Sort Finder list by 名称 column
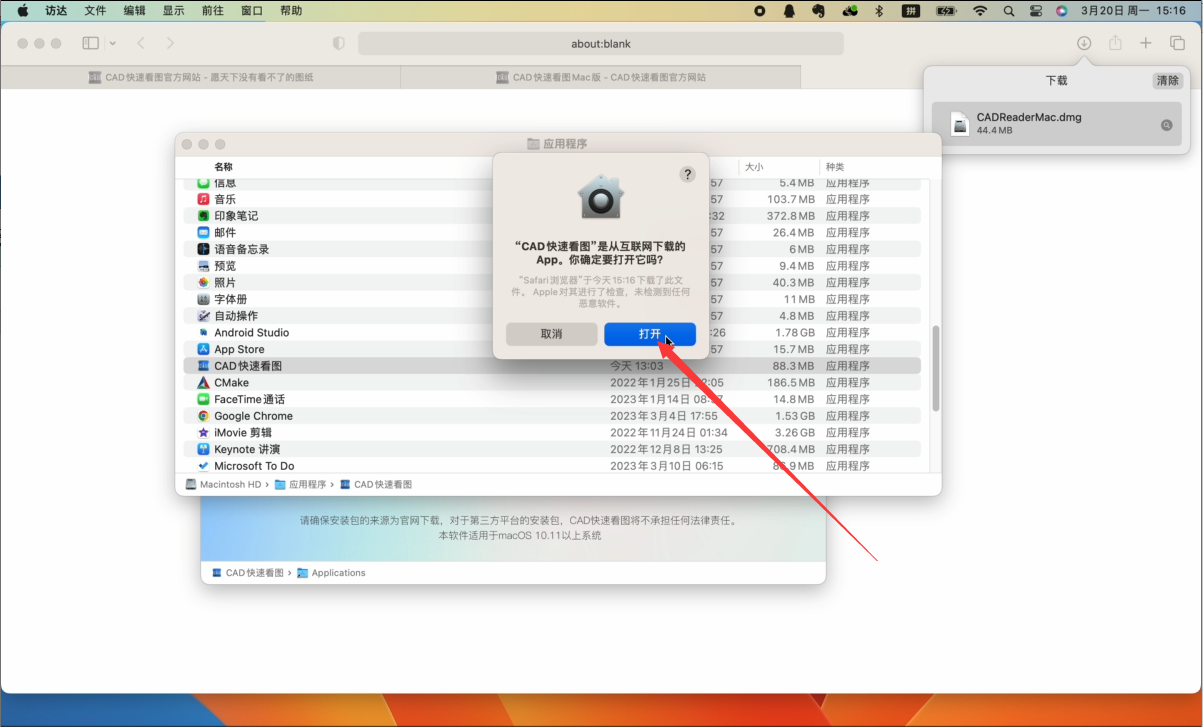 [223, 167]
